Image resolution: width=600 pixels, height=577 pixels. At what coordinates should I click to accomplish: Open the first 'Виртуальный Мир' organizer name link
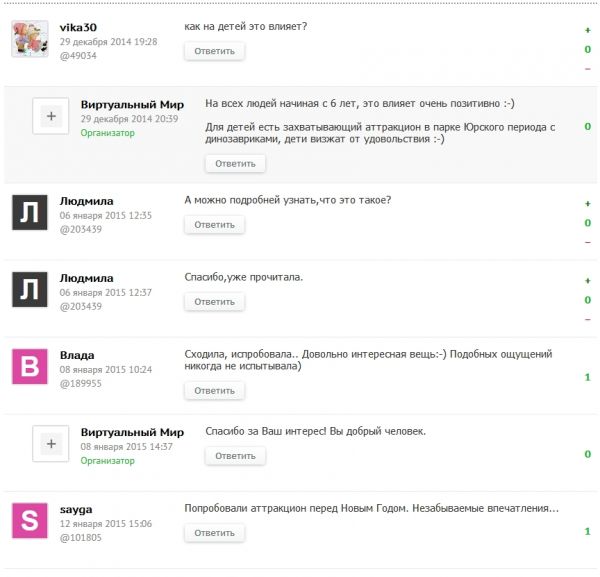[132, 104]
